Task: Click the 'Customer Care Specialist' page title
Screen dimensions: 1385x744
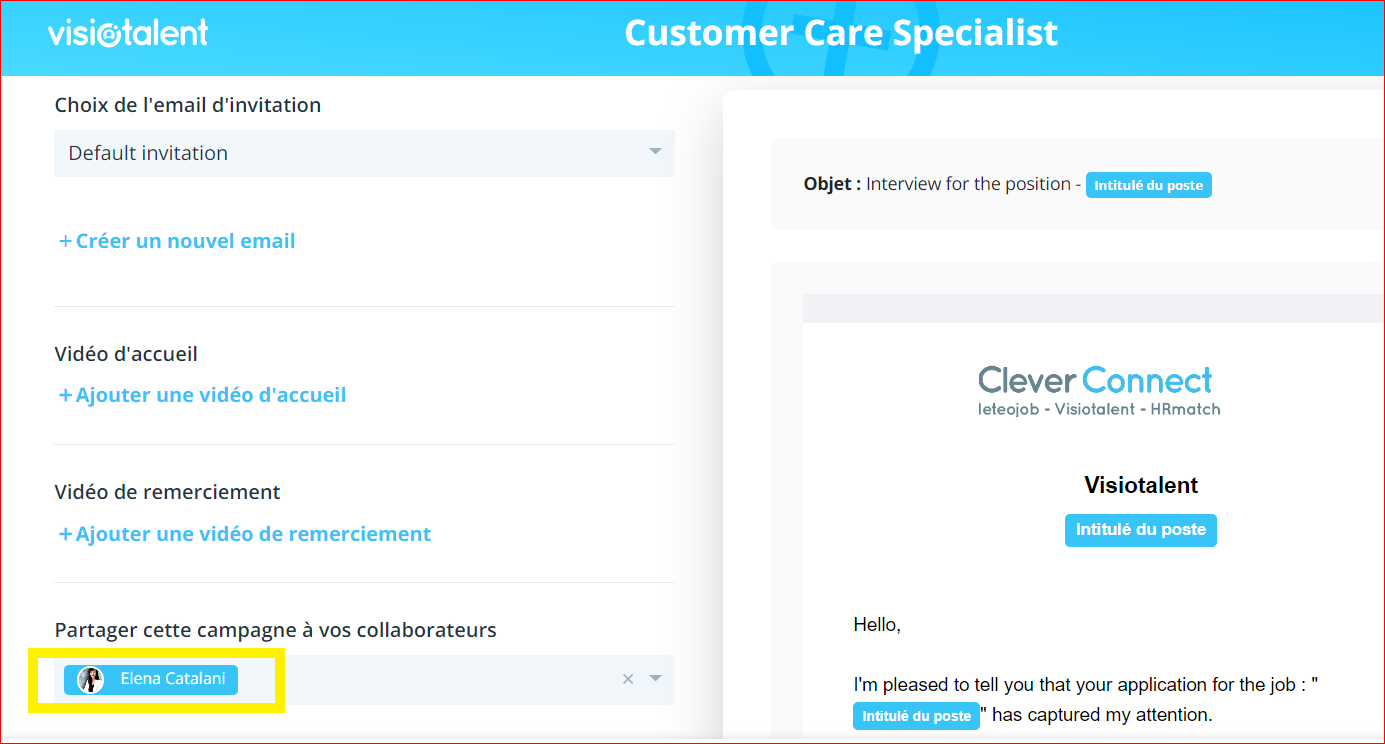Action: [841, 33]
